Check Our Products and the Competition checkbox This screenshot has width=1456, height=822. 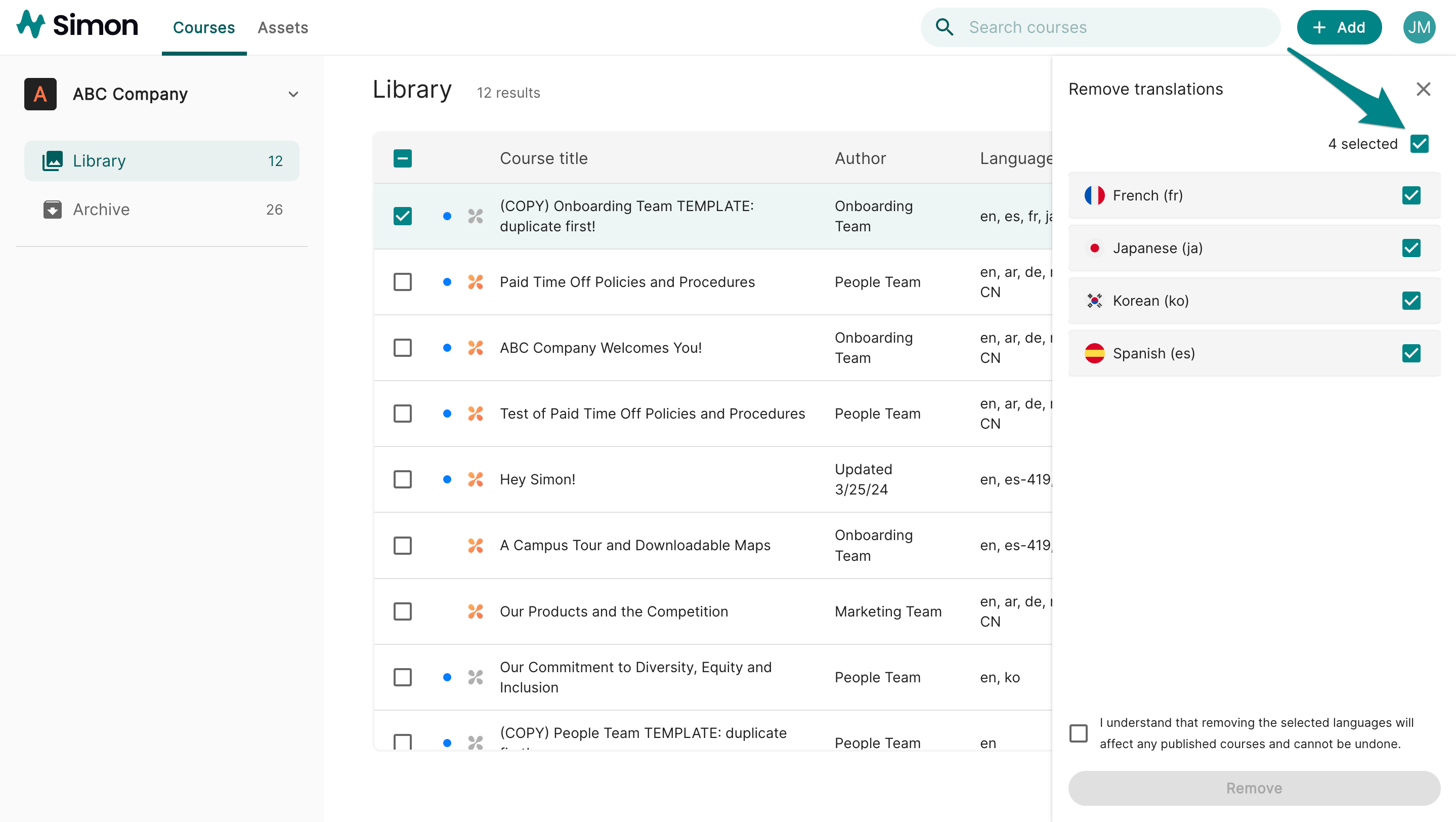coord(402,611)
